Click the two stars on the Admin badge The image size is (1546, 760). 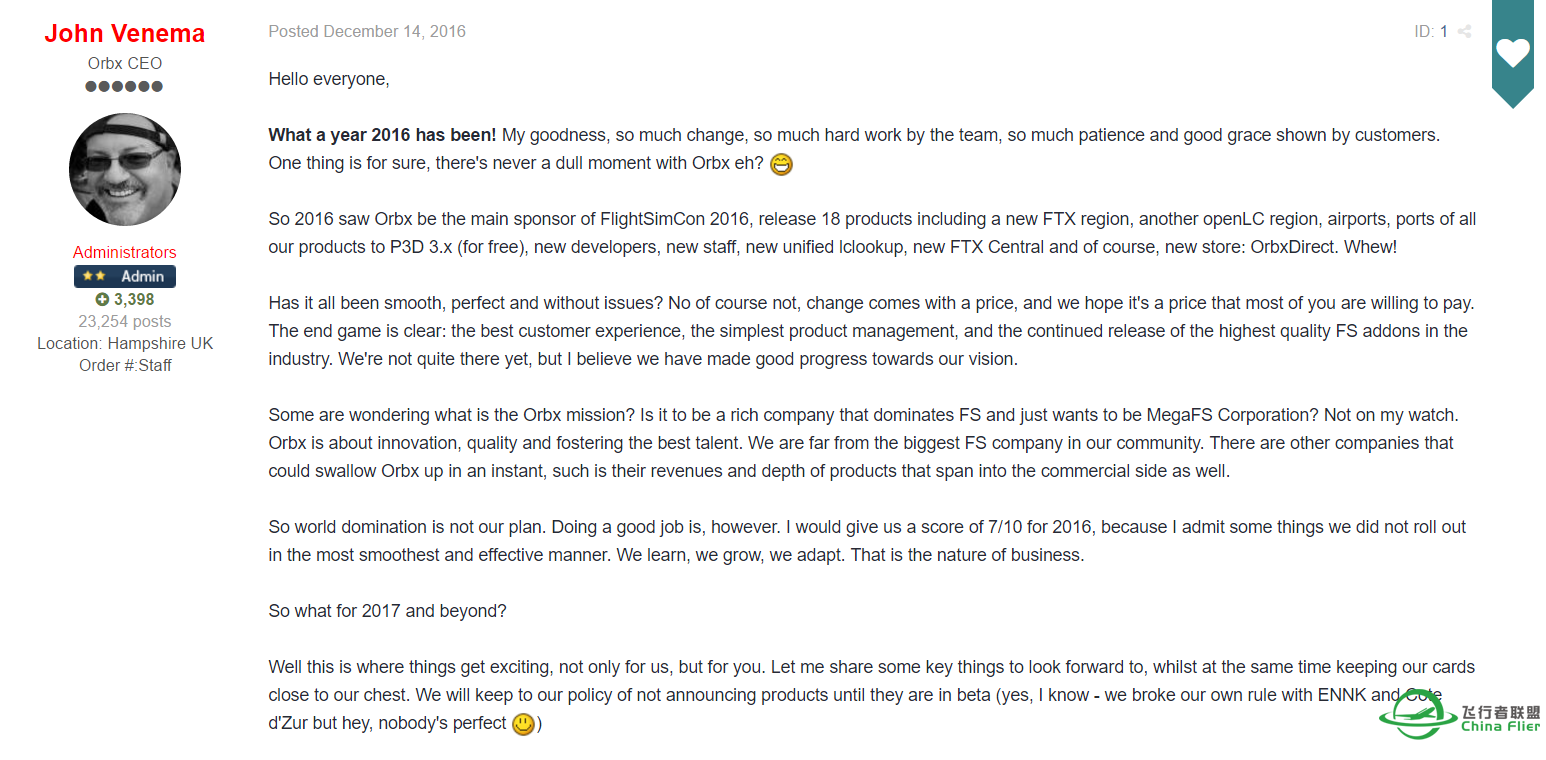pyautogui.click(x=95, y=276)
